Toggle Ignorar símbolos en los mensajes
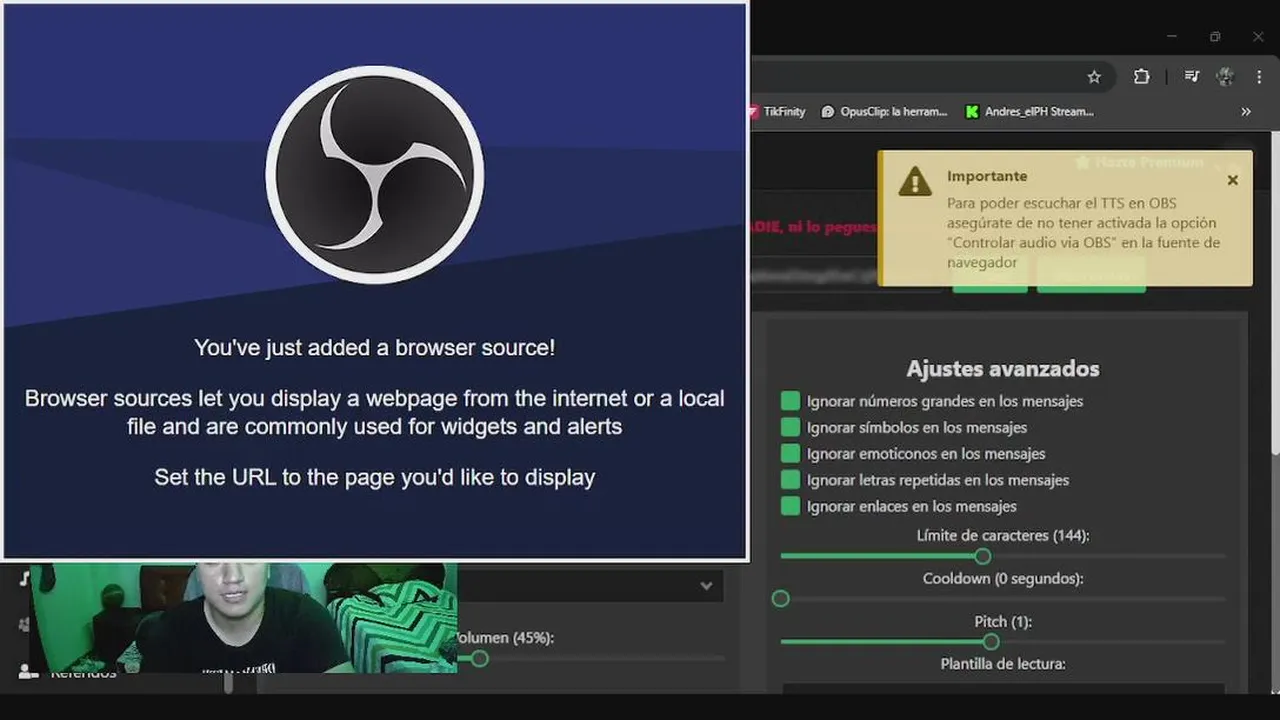The width and height of the screenshot is (1280, 720). click(790, 427)
